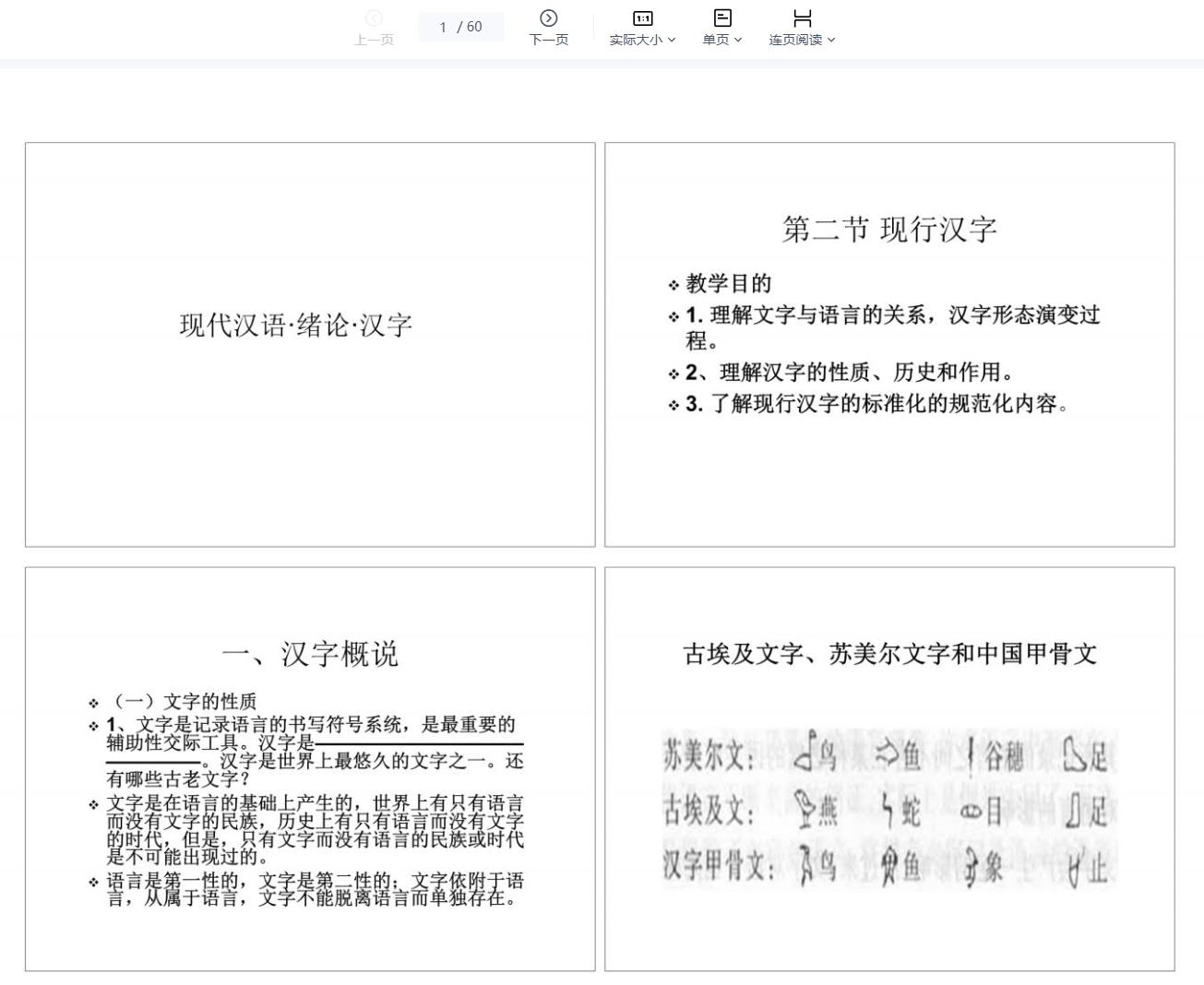Click the single page layout icon
The height and width of the screenshot is (985, 1204).
722,18
